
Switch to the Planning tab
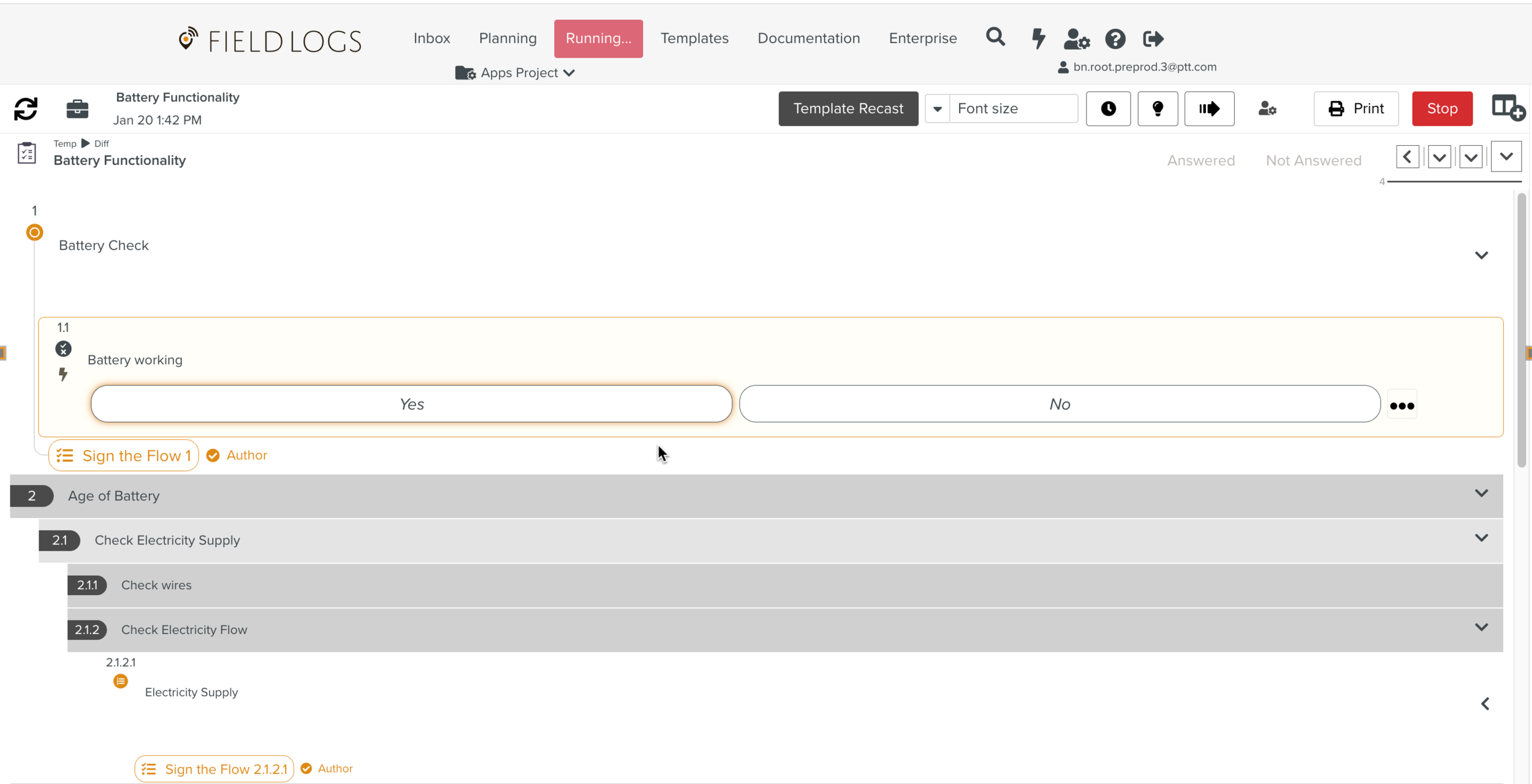tap(507, 39)
